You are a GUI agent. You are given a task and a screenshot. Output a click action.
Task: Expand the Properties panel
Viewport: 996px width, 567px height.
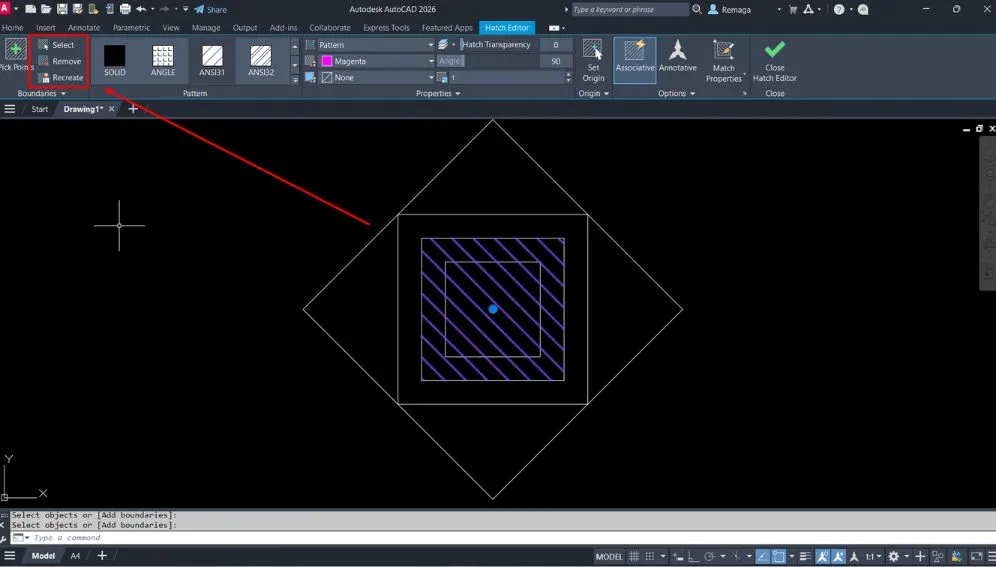[438, 93]
